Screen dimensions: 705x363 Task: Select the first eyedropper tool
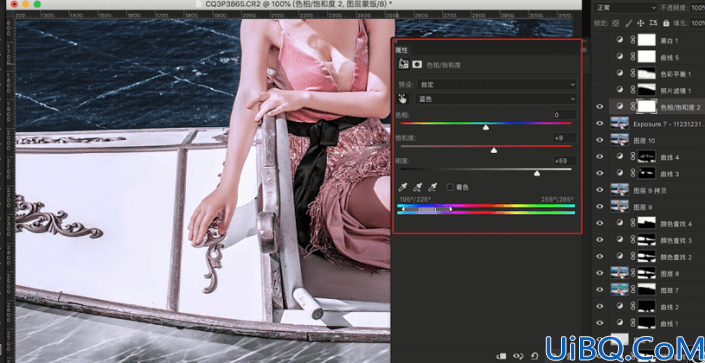tap(403, 187)
